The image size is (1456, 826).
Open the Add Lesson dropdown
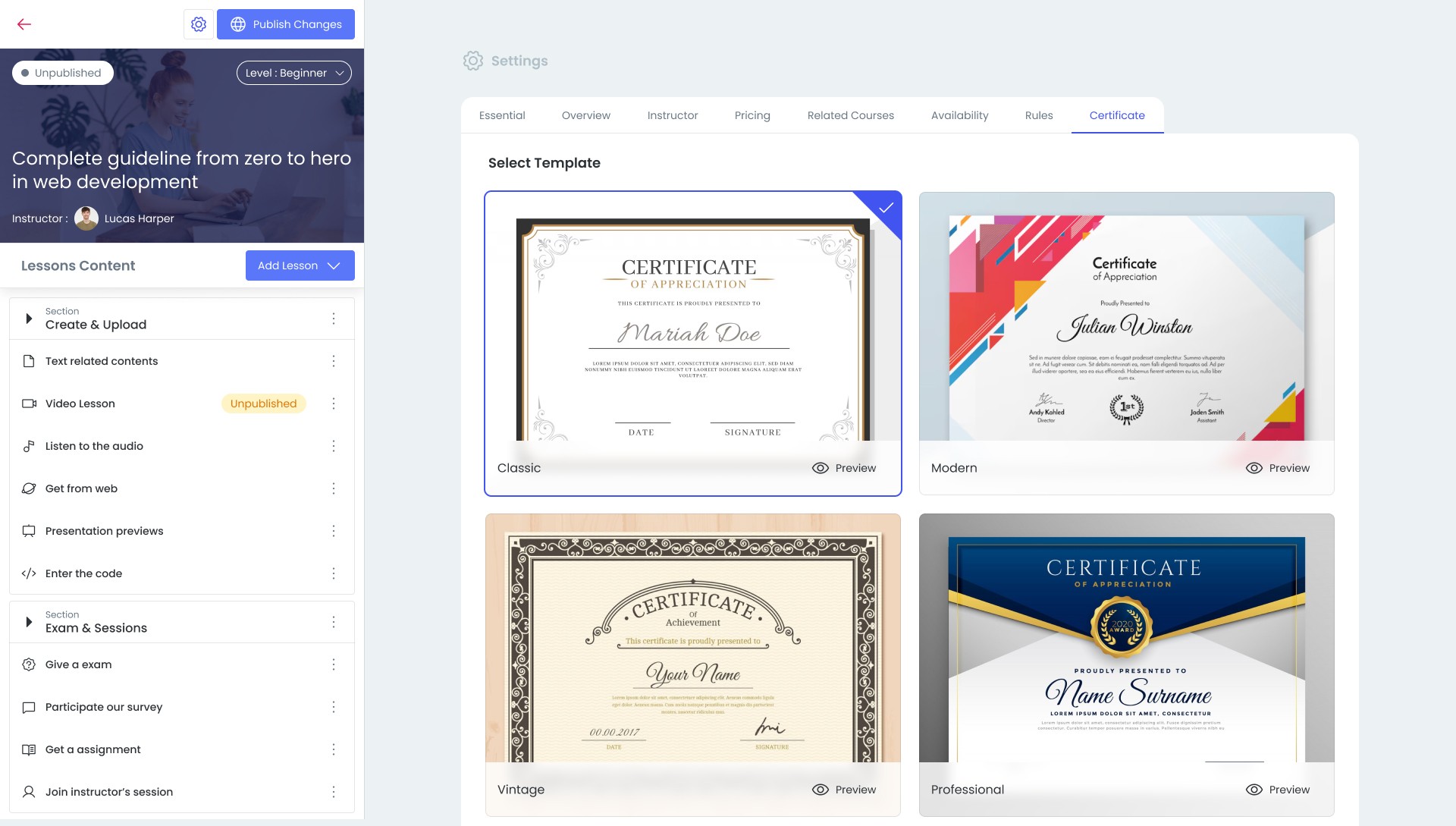[x=300, y=265]
